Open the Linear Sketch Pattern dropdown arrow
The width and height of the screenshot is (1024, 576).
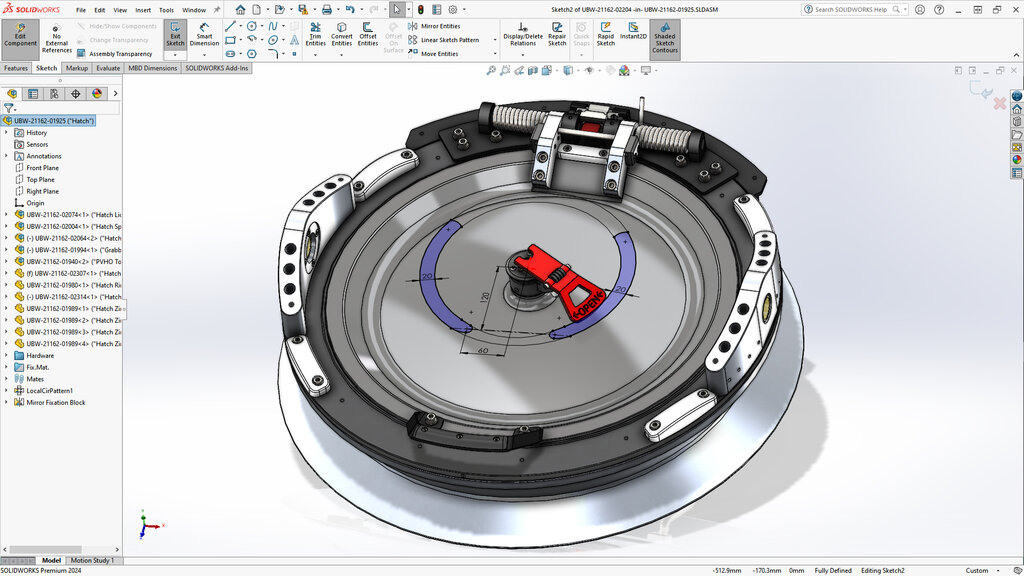494,40
